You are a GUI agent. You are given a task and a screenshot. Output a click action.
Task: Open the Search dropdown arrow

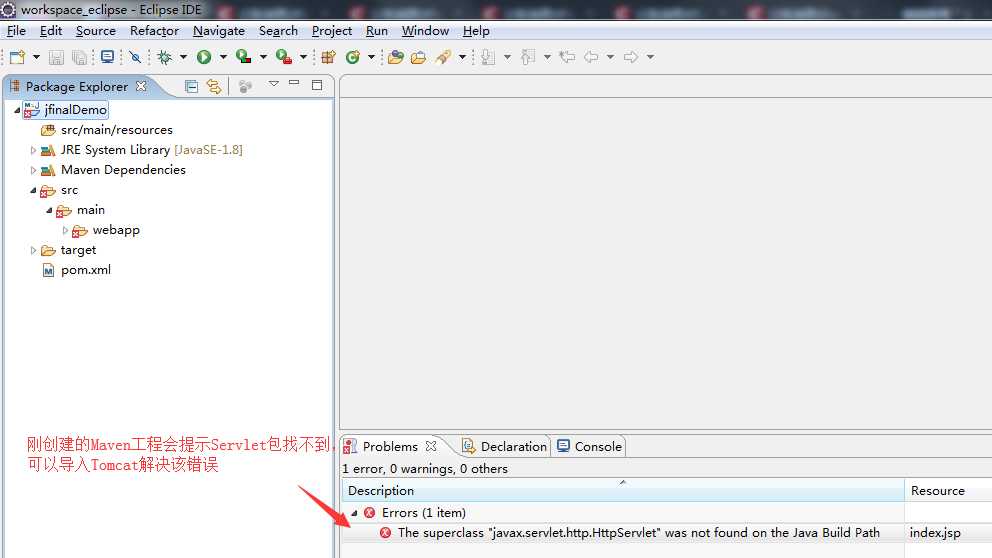(462, 57)
